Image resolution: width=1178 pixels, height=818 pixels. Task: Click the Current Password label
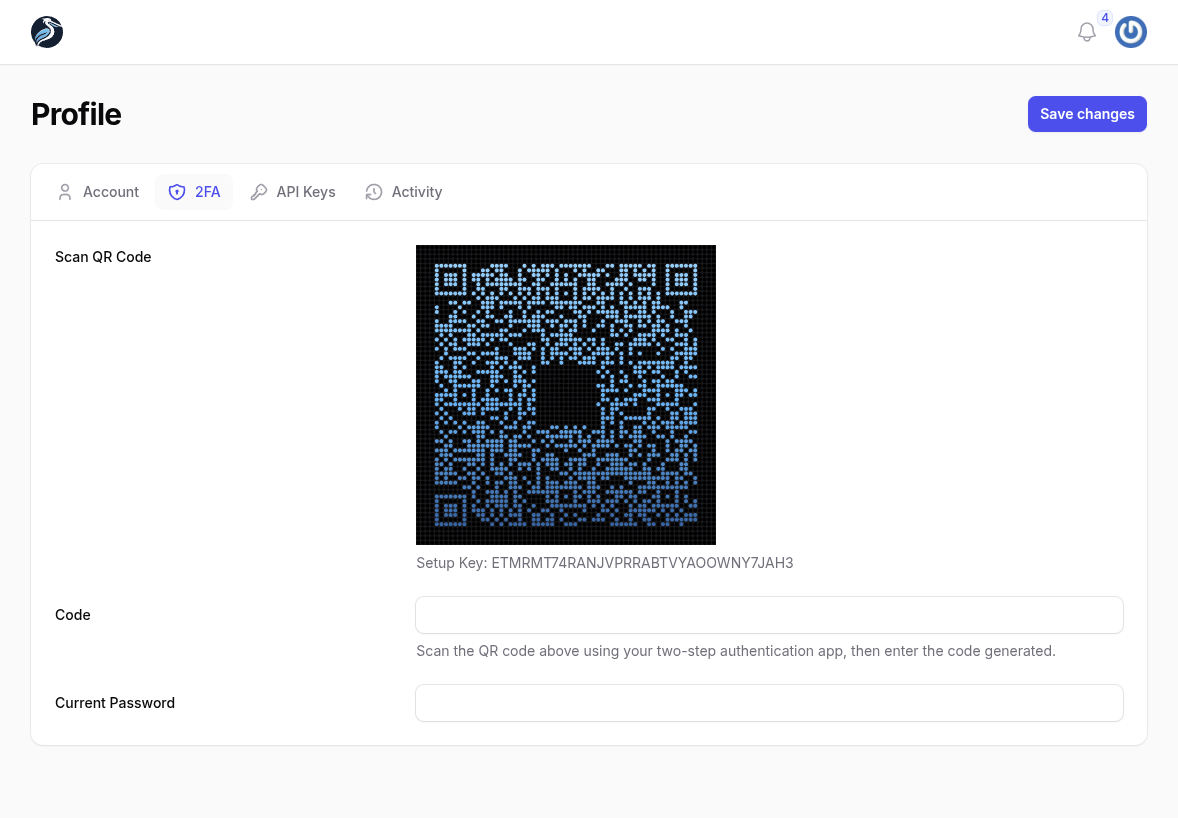(115, 703)
